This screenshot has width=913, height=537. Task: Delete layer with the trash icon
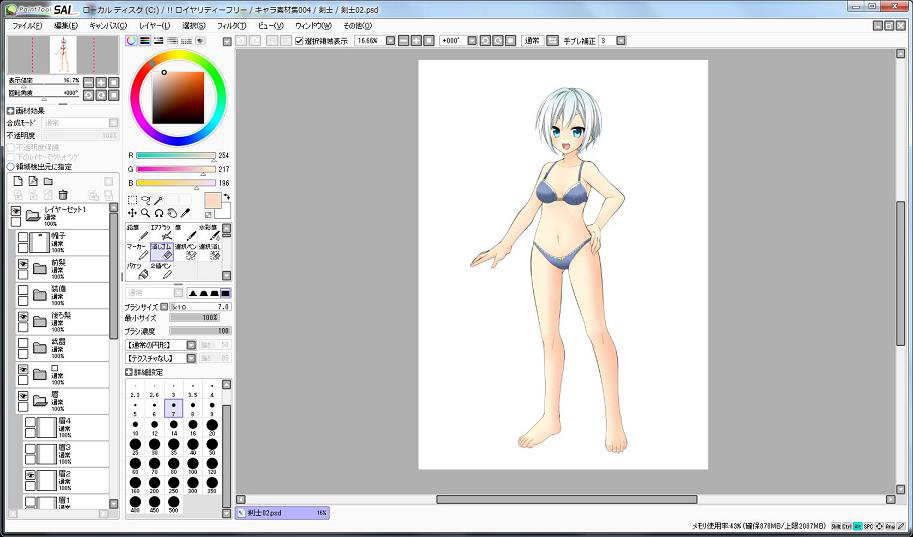point(63,195)
